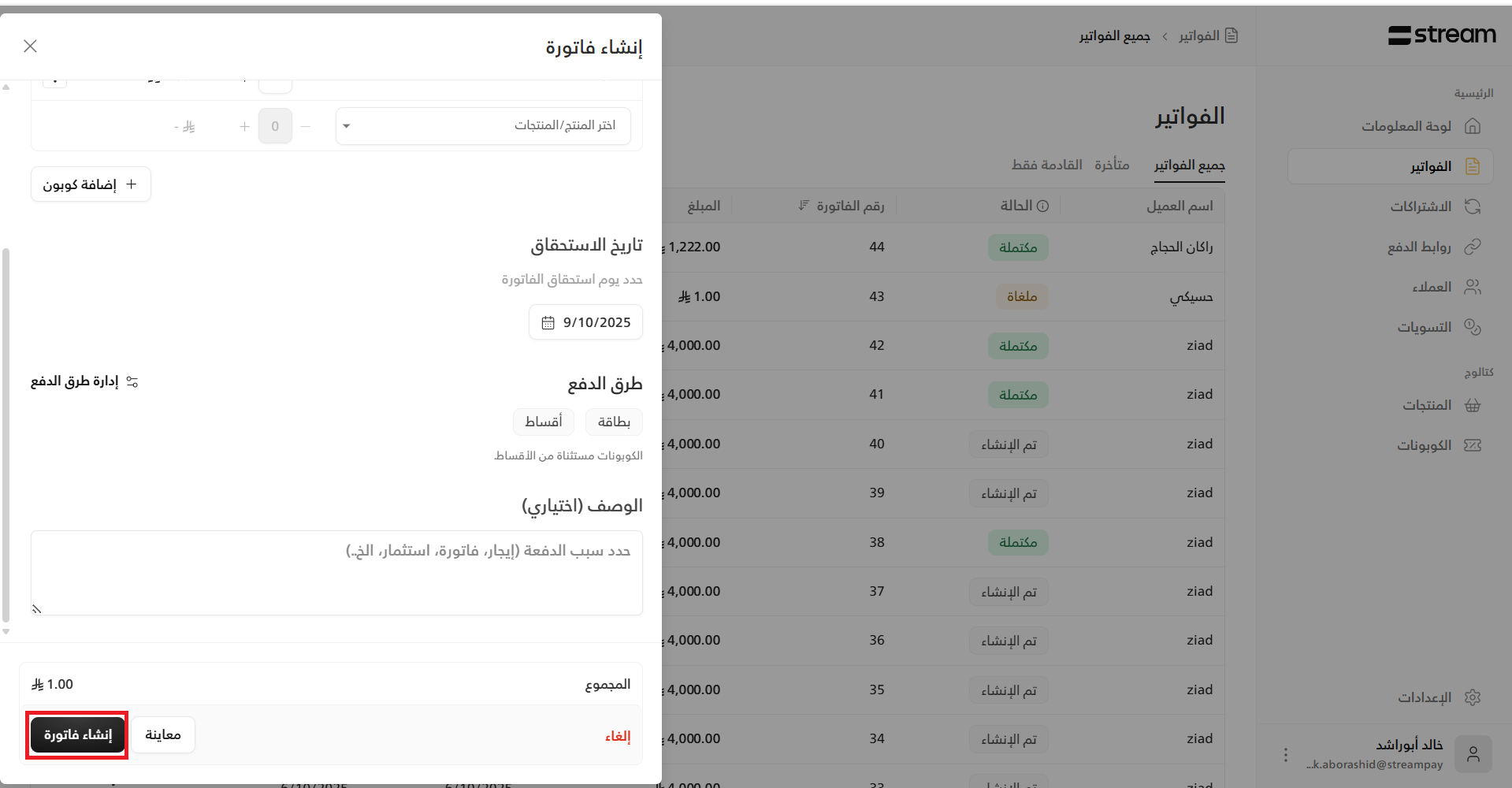Click the subscriptions refresh icon in sidebar
Viewport: 1512px width, 788px height.
tap(1472, 206)
